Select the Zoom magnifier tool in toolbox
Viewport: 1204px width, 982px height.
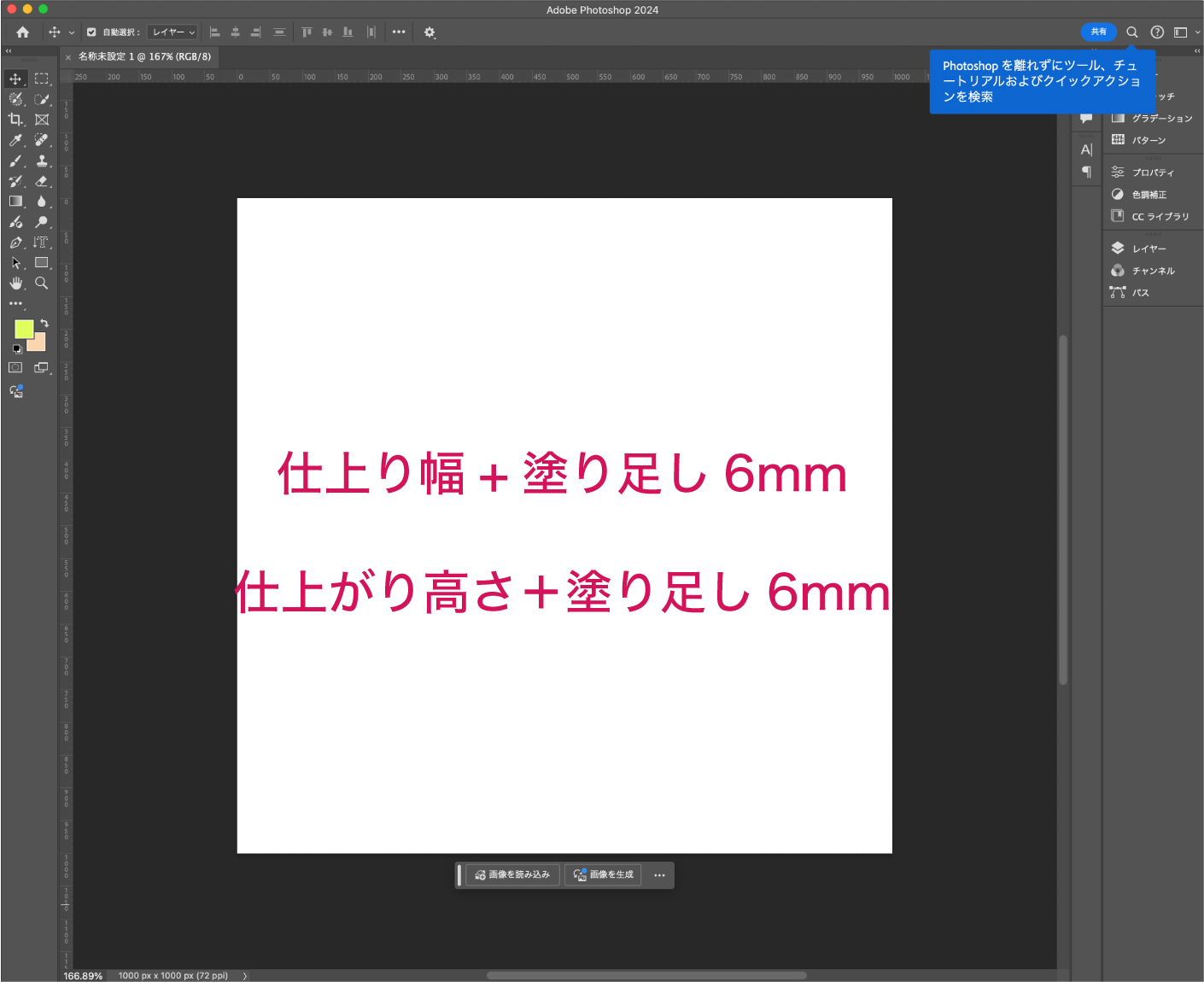coord(41,283)
